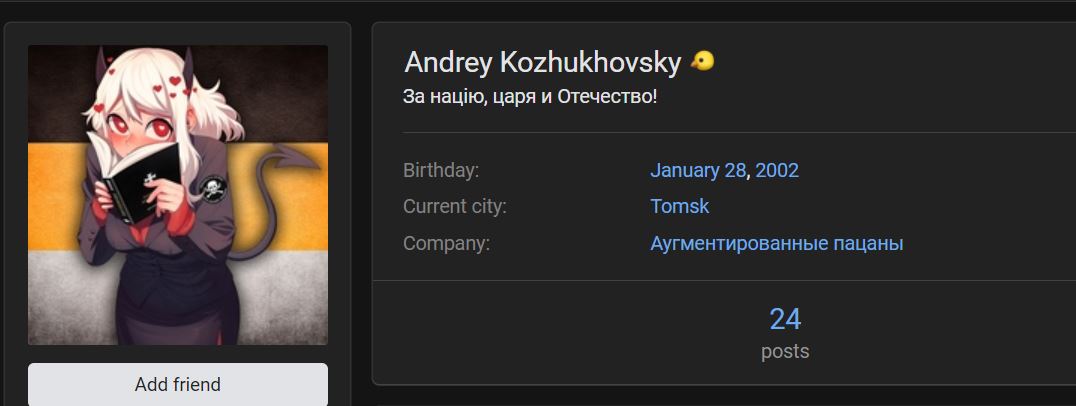Click the Current city field label
Image resolution: width=1076 pixels, height=406 pixels.
(454, 206)
